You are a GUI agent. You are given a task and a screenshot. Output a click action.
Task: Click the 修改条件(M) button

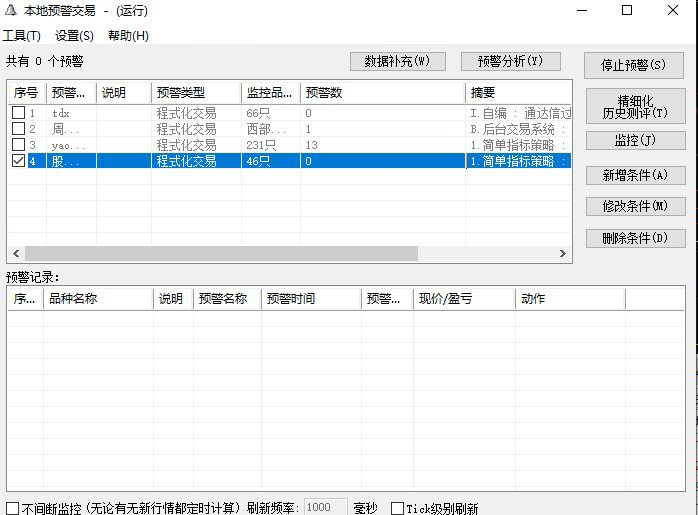[x=636, y=207]
